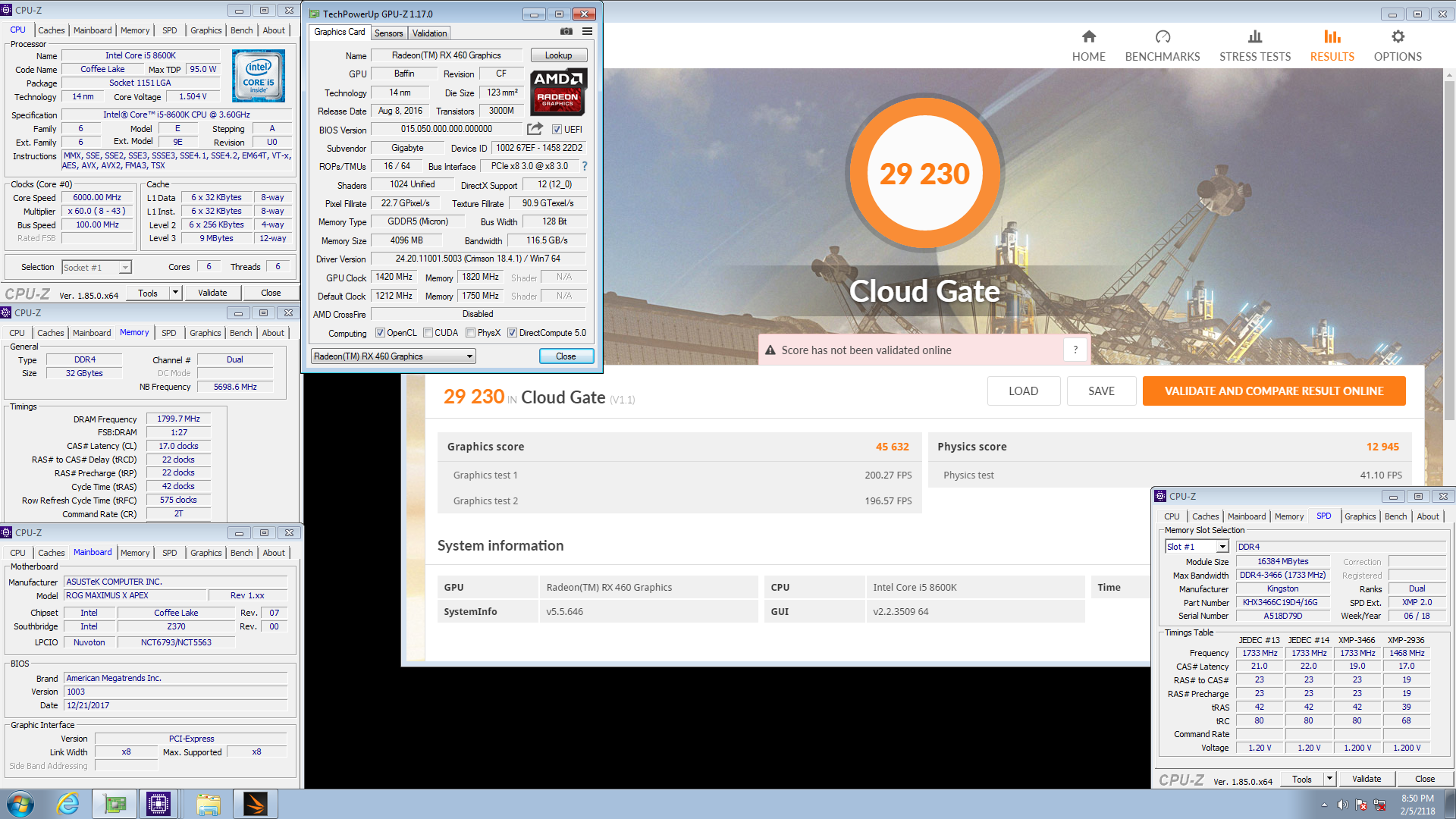The width and height of the screenshot is (1456, 819).
Task: Click the Intel Core i5 logo
Action: point(259,76)
